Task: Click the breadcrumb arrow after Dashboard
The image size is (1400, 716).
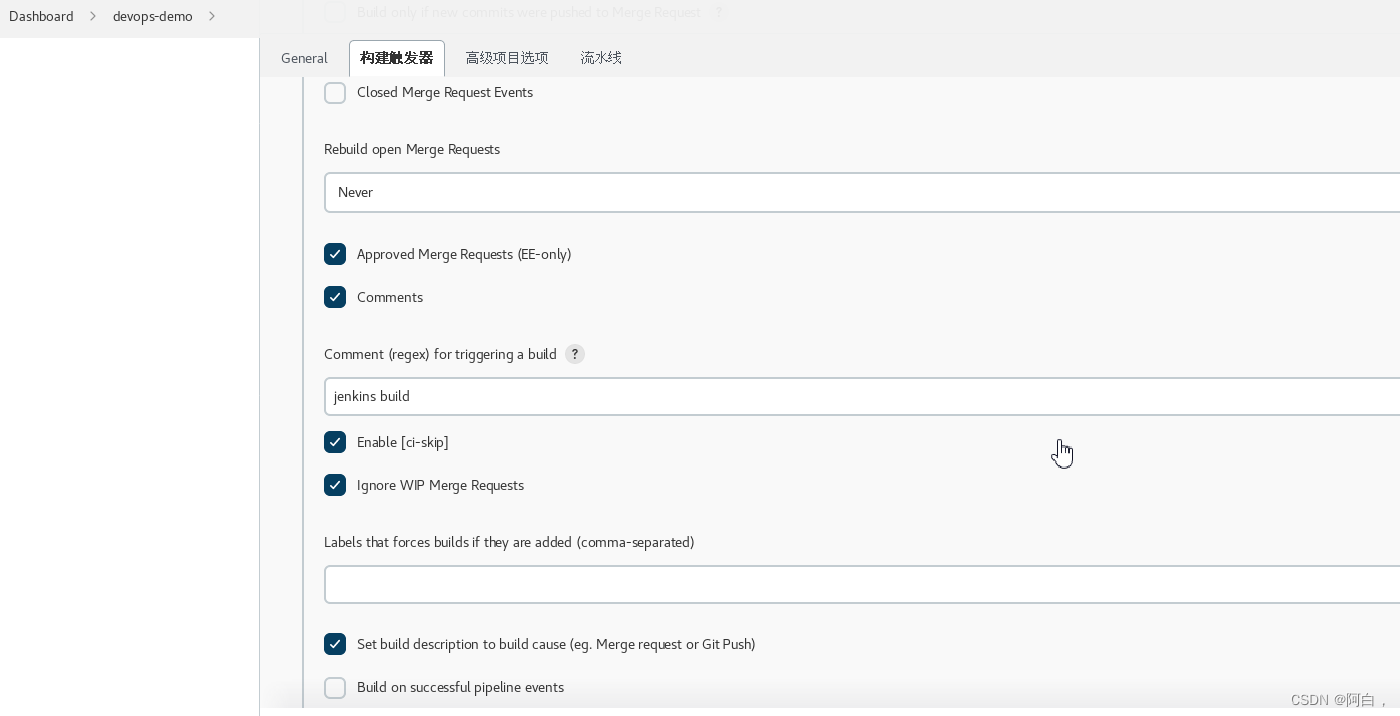Action: [x=93, y=16]
